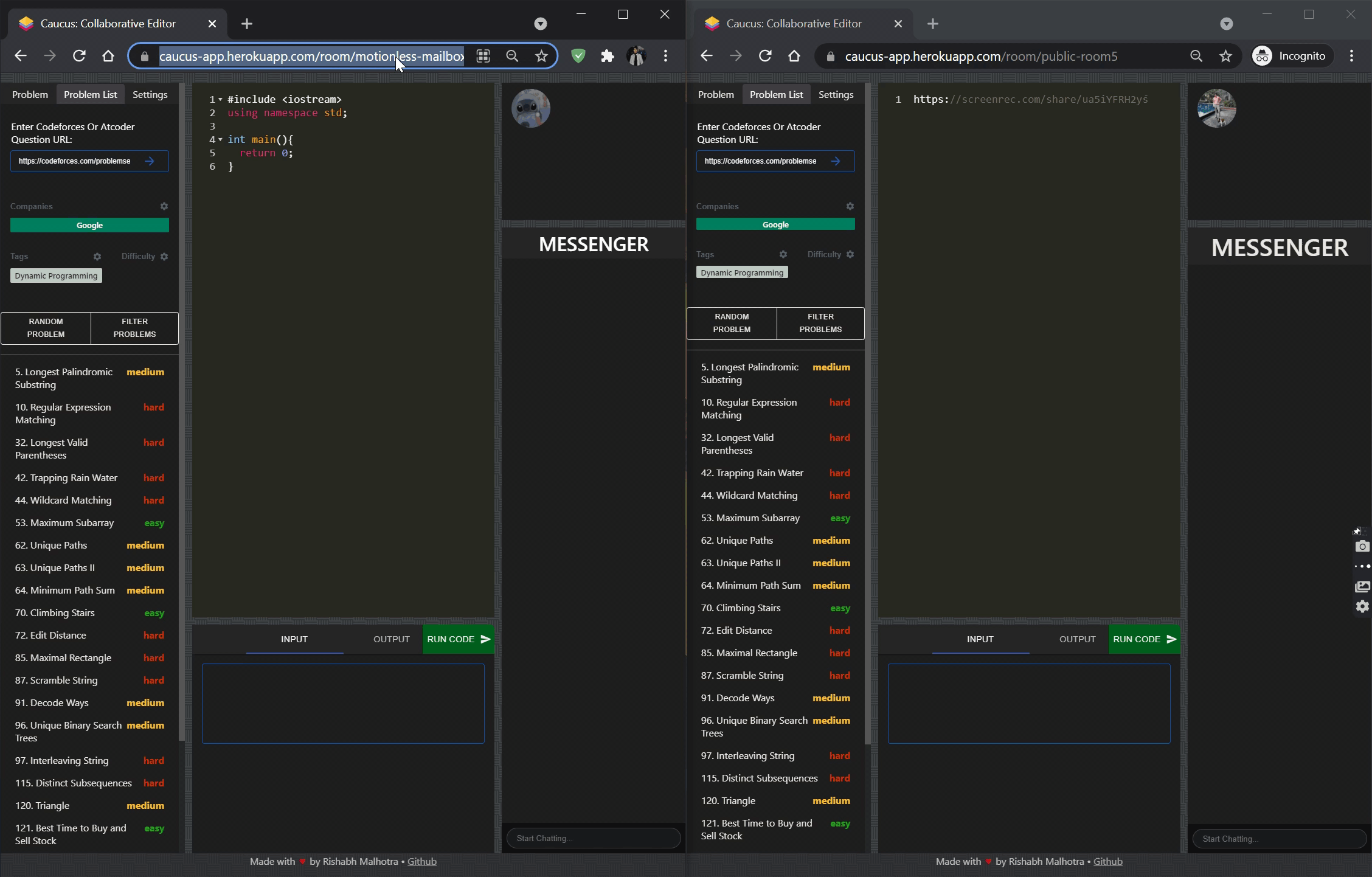1372x877 pixels.
Task: Click the incognito profile icon top right
Action: coord(1262,56)
